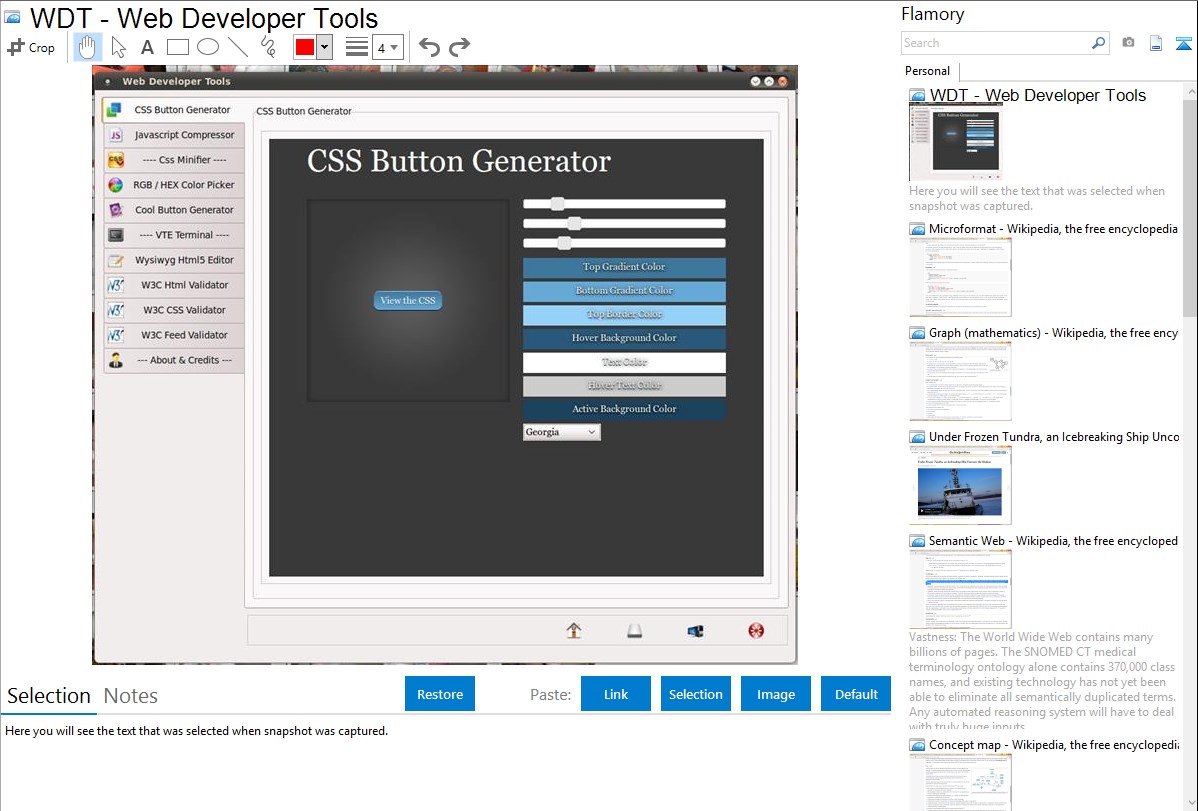Select the arrow pointer tool
This screenshot has height=811, width=1198.
click(x=118, y=47)
